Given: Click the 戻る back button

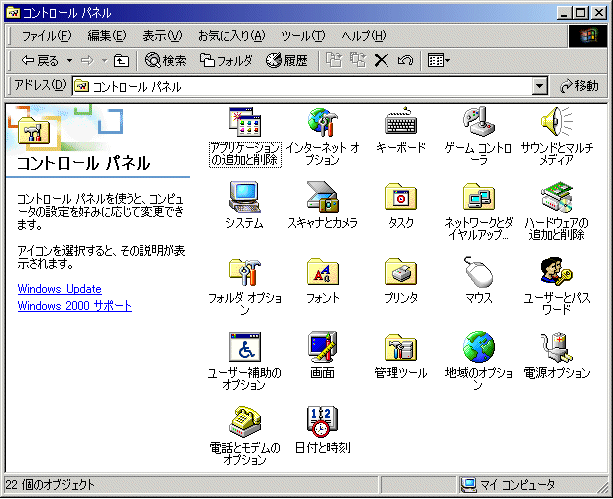Looking at the screenshot, I should (x=40, y=61).
